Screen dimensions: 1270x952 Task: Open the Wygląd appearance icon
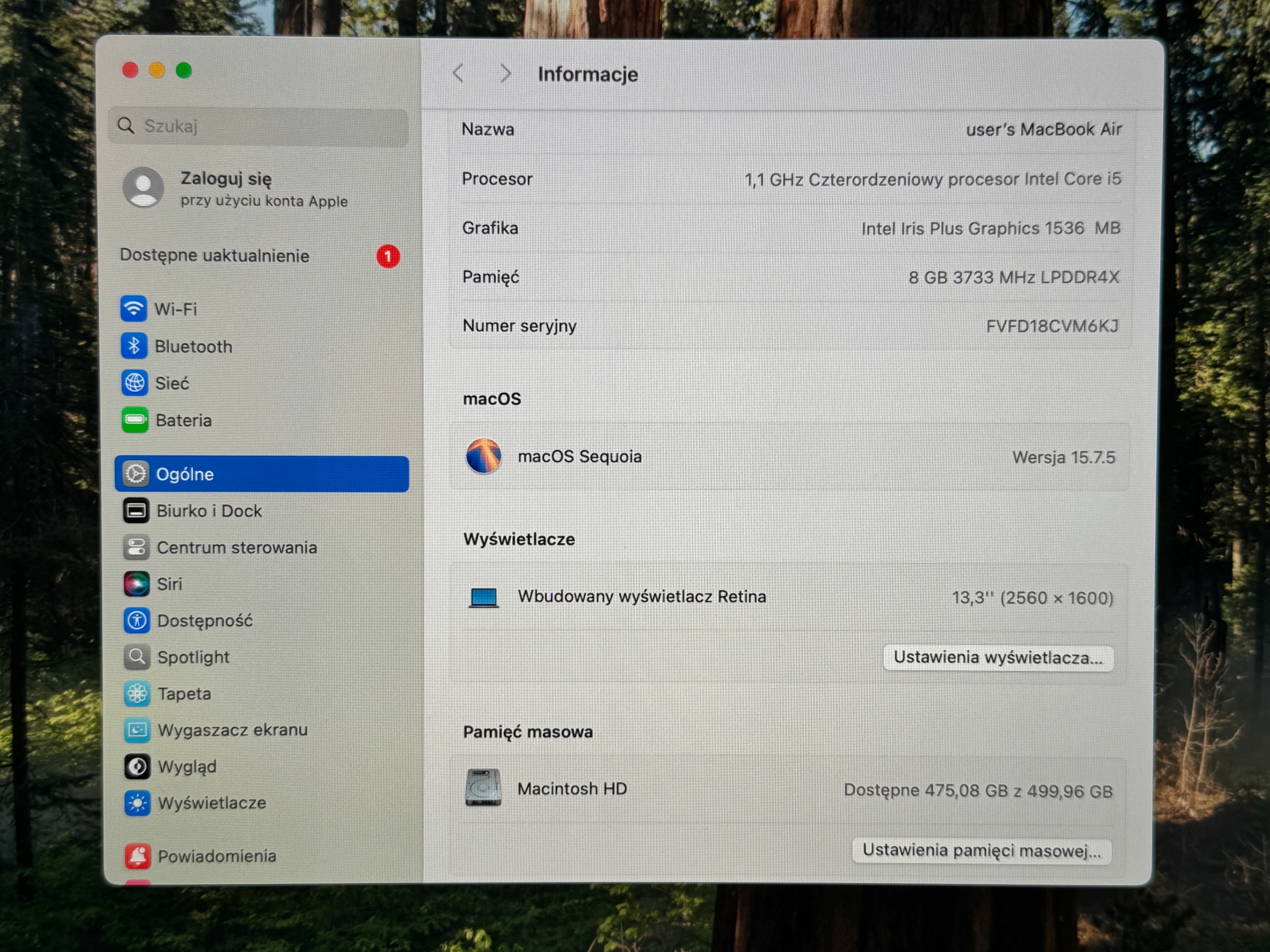(137, 767)
